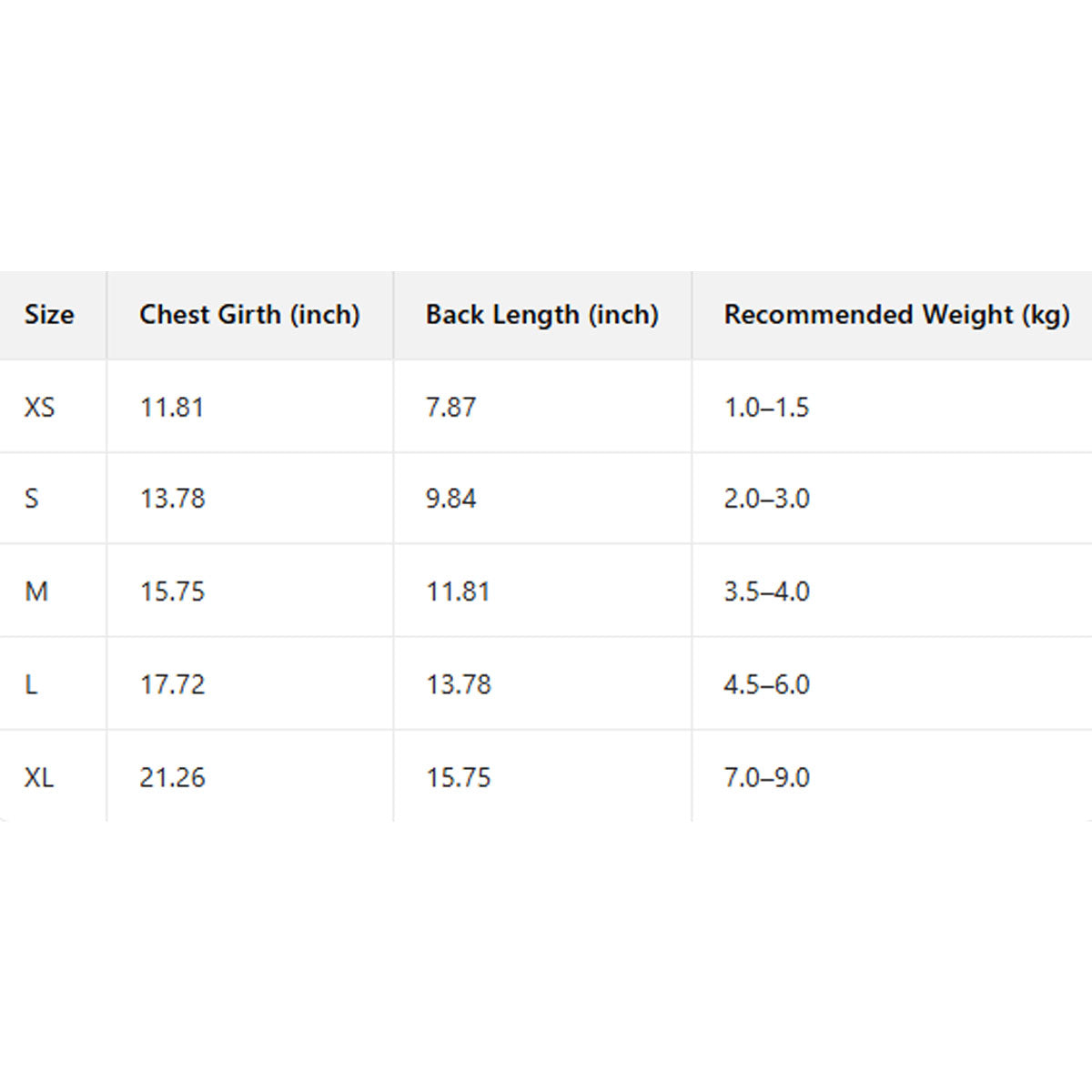Image resolution: width=1092 pixels, height=1092 pixels.
Task: Select back length value 7.87
Action: (450, 407)
